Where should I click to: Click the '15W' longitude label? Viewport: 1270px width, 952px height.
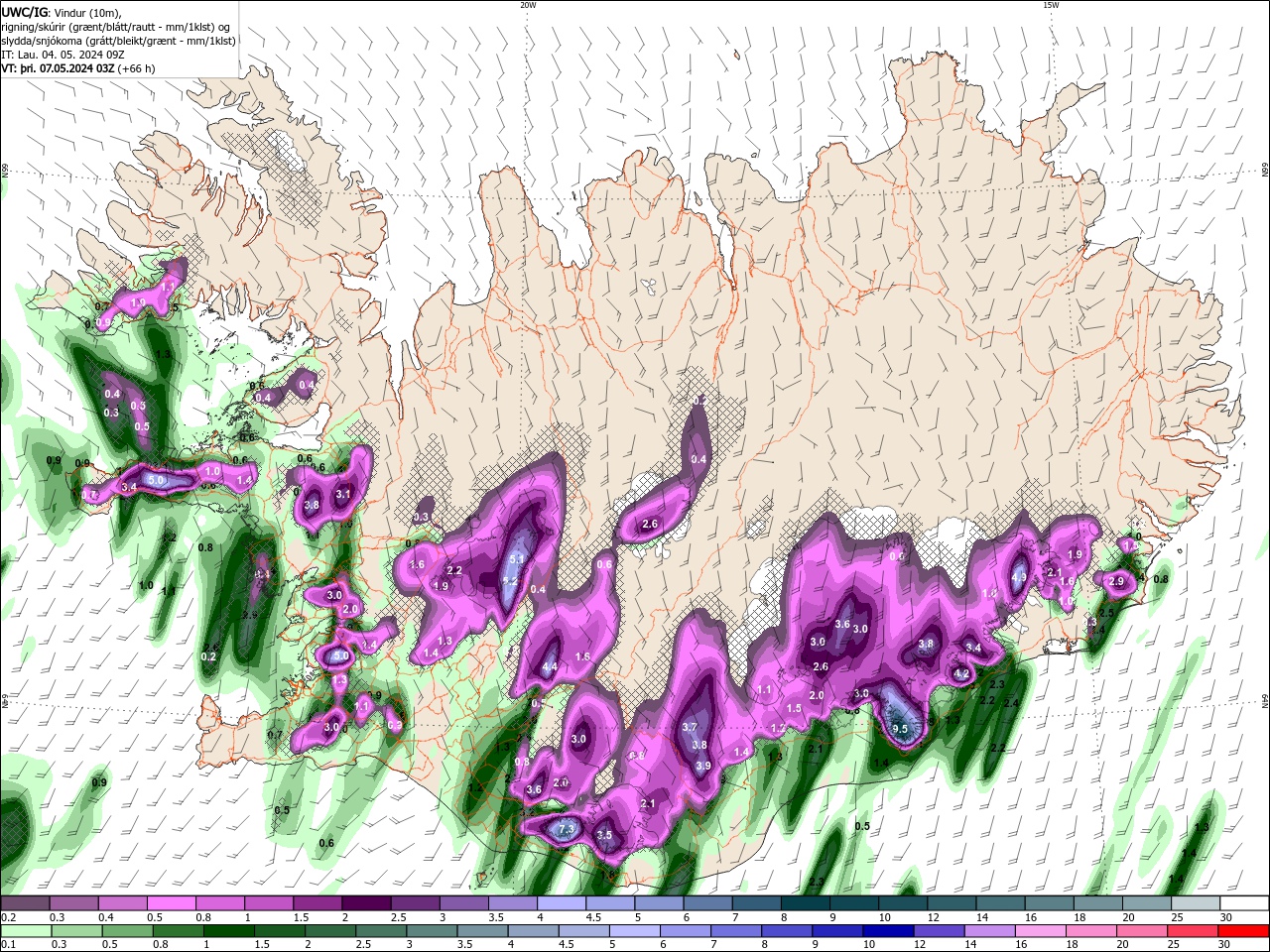pos(1051,5)
